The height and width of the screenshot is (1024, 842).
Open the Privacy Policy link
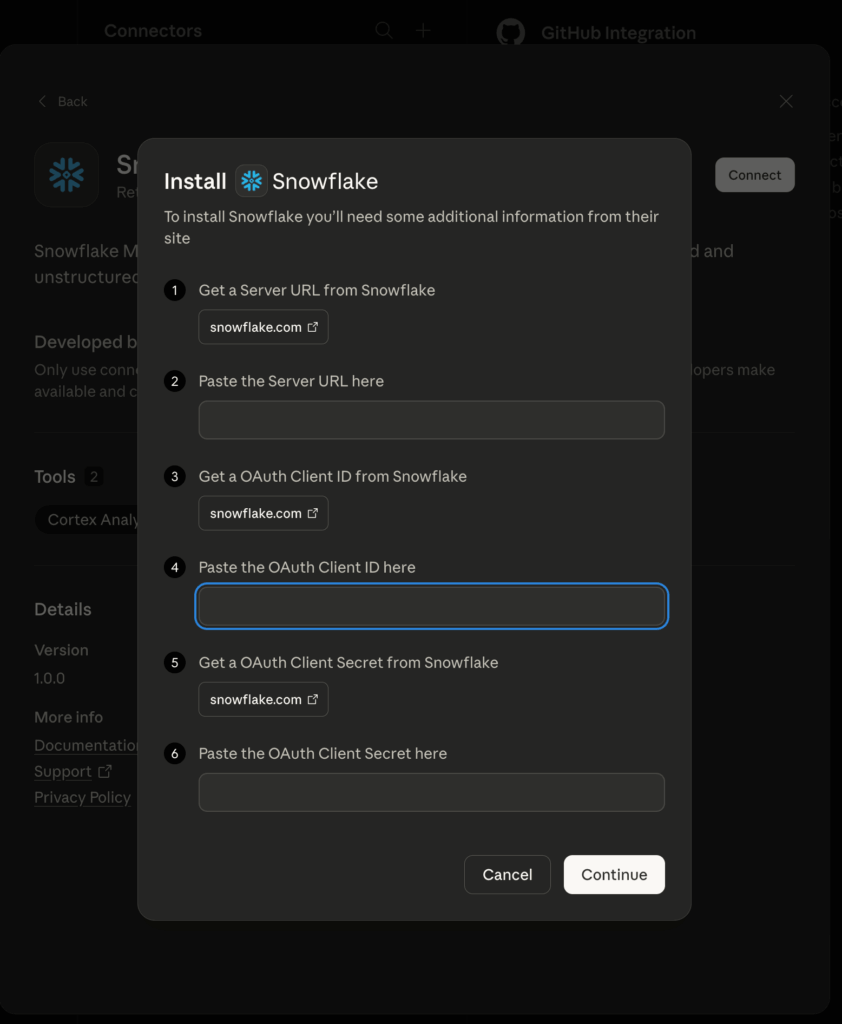tap(82, 797)
